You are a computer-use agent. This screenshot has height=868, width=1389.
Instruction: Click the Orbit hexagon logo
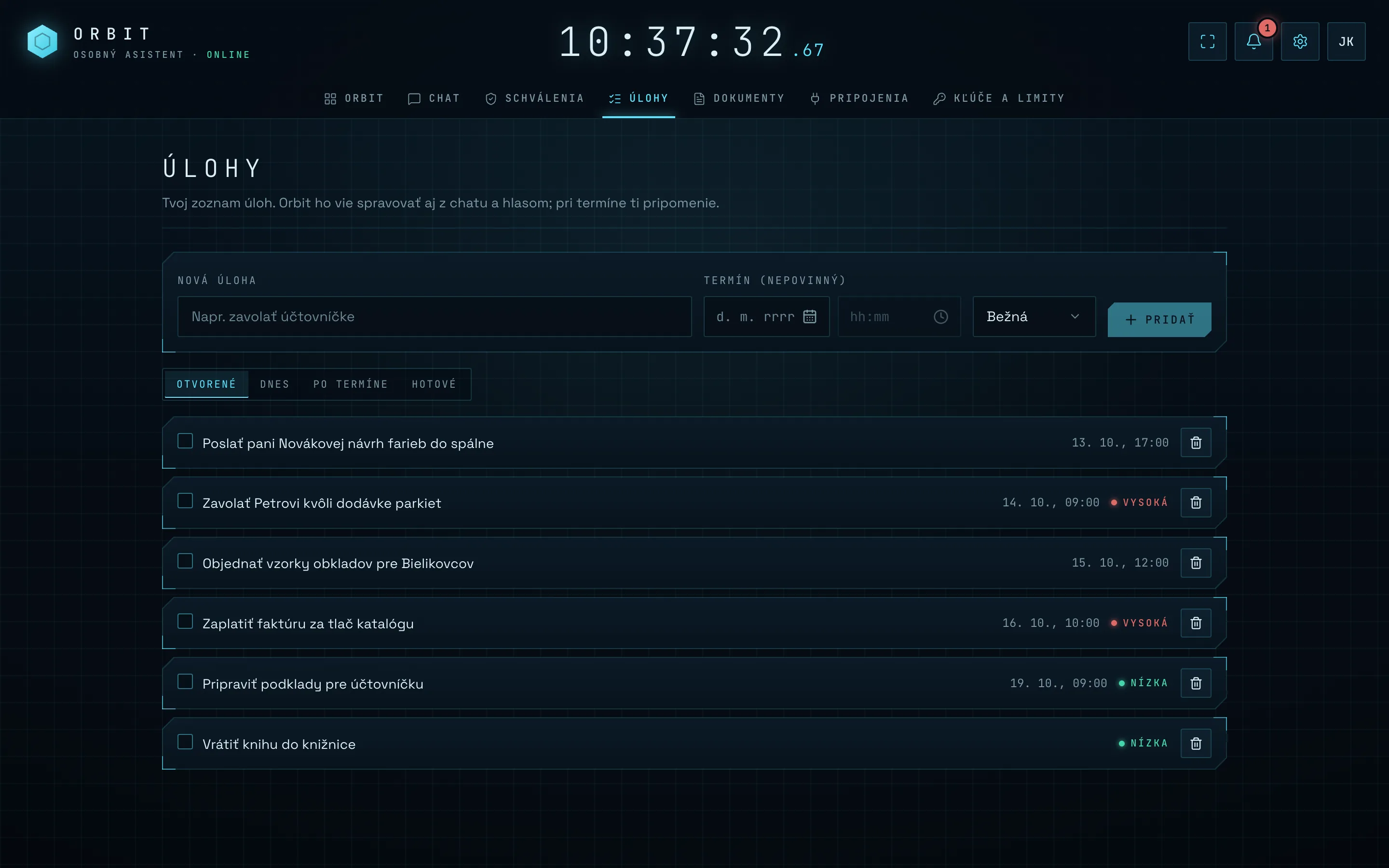tap(42, 41)
